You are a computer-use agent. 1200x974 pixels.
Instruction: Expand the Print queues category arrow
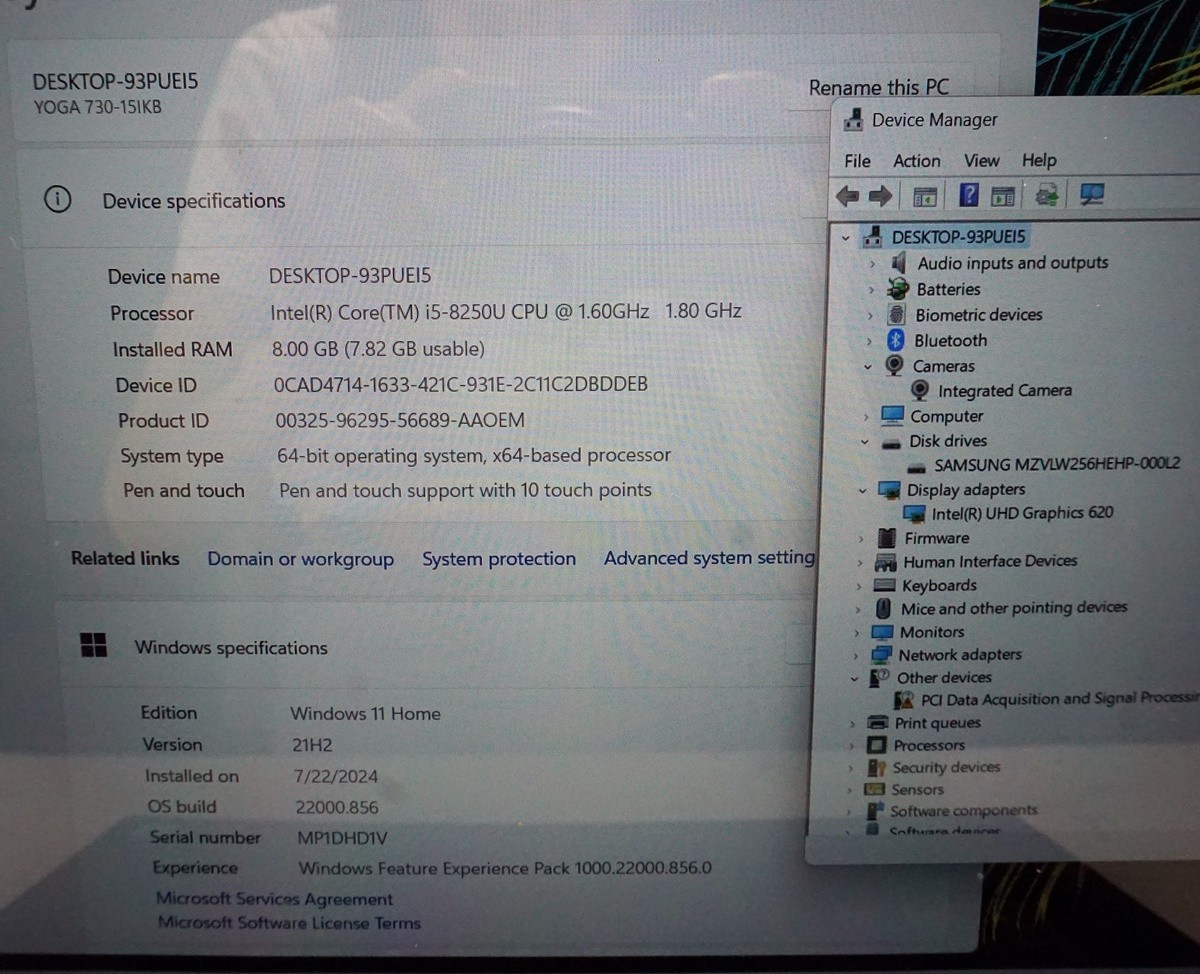(852, 723)
